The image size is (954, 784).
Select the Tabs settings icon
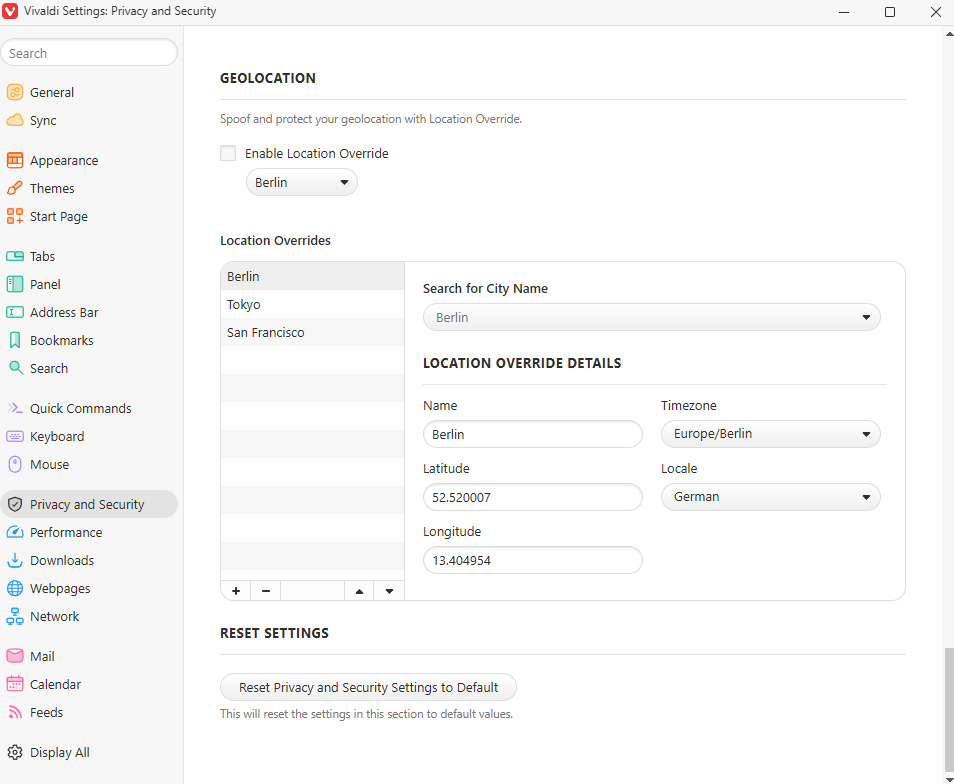[17, 256]
